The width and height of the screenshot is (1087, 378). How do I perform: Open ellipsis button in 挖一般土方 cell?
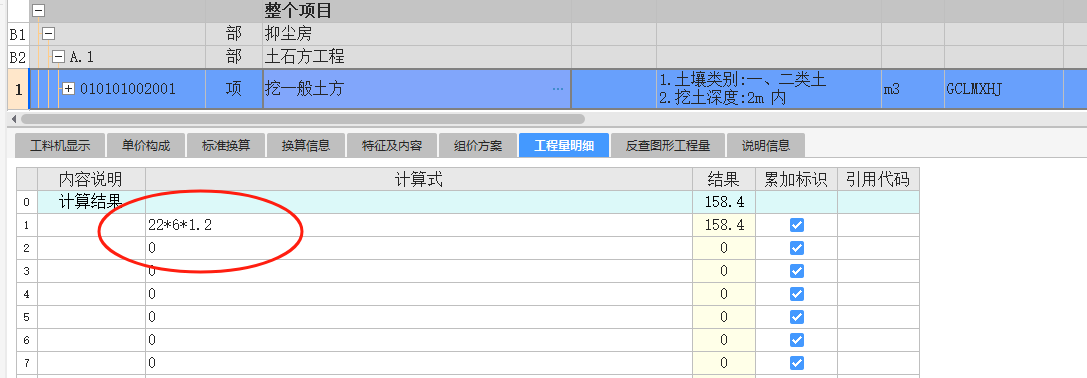click(558, 89)
